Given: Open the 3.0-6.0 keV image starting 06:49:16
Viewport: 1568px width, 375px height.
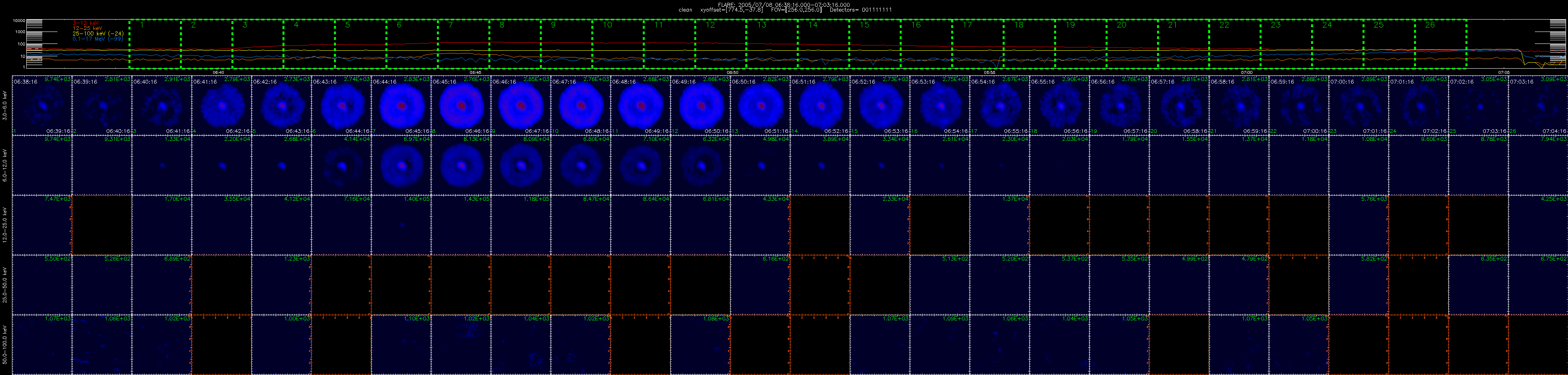Looking at the screenshot, I should click(x=700, y=105).
